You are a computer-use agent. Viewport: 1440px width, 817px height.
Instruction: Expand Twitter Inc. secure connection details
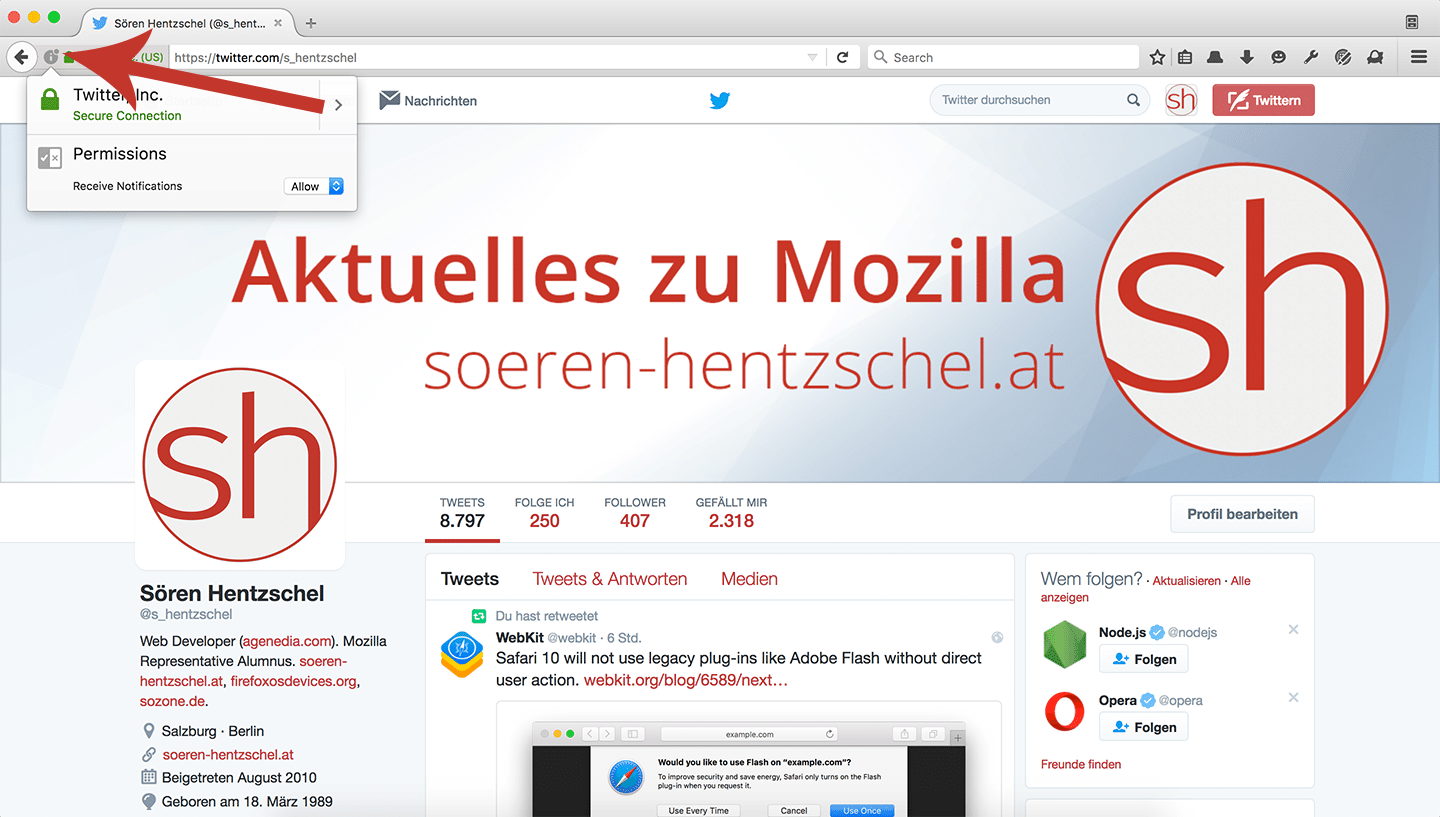[338, 105]
